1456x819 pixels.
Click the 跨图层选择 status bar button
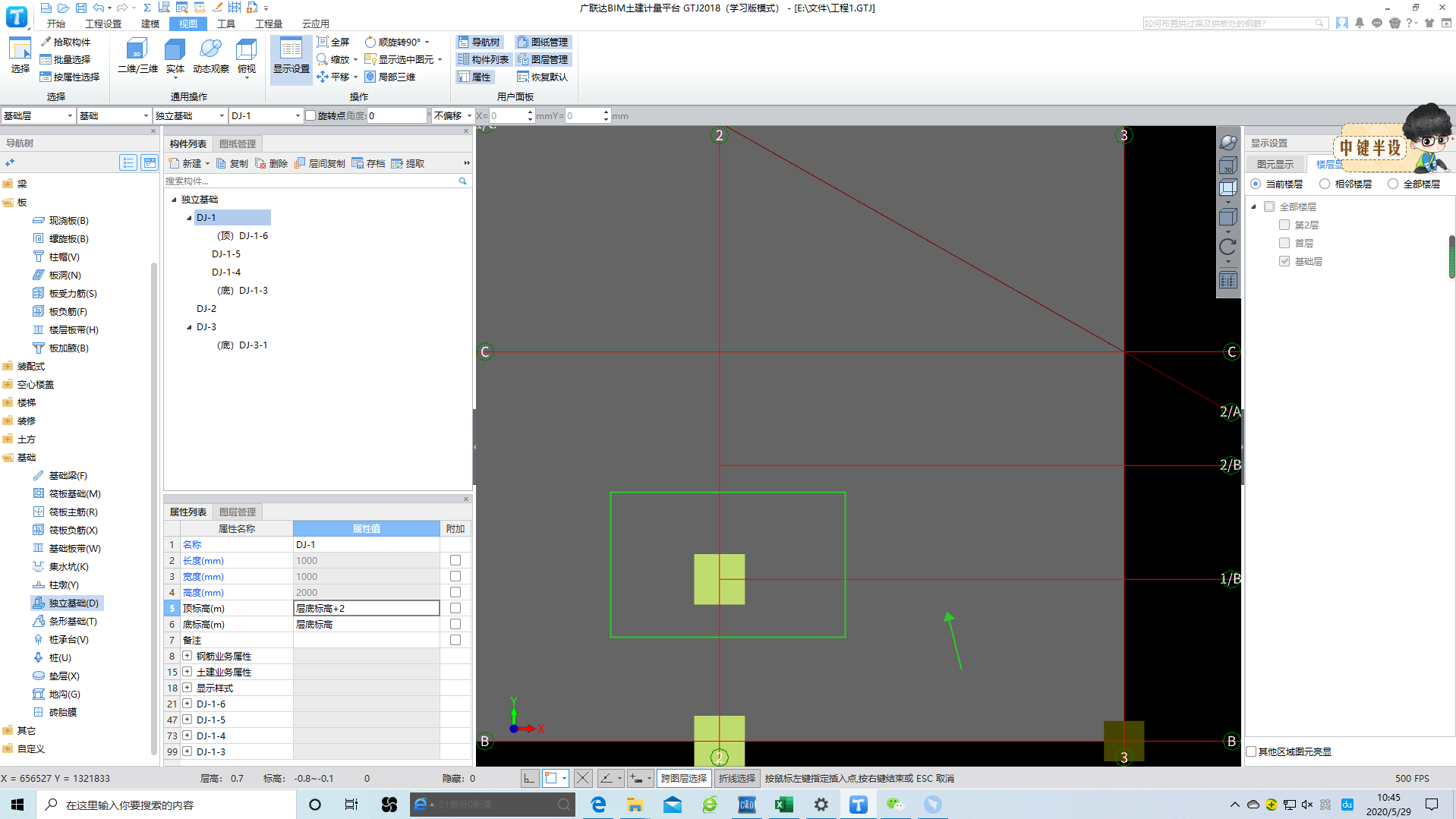(684, 778)
